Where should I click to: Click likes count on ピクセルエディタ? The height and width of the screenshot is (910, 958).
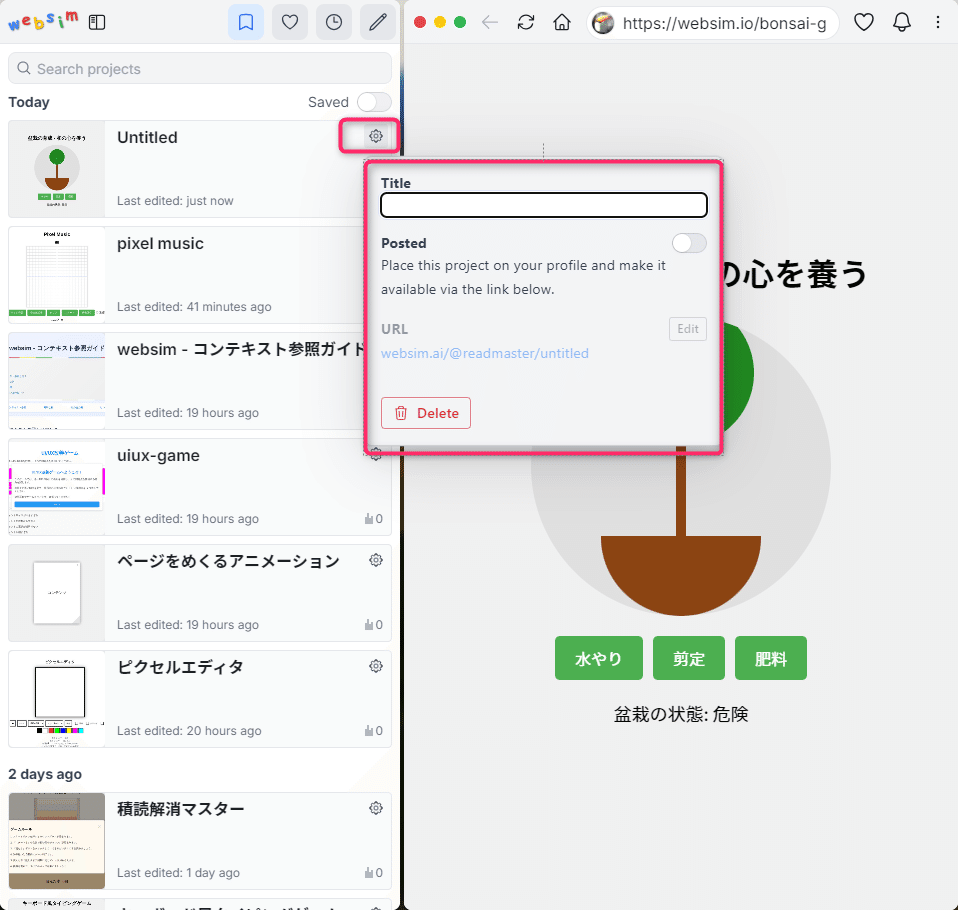(374, 730)
